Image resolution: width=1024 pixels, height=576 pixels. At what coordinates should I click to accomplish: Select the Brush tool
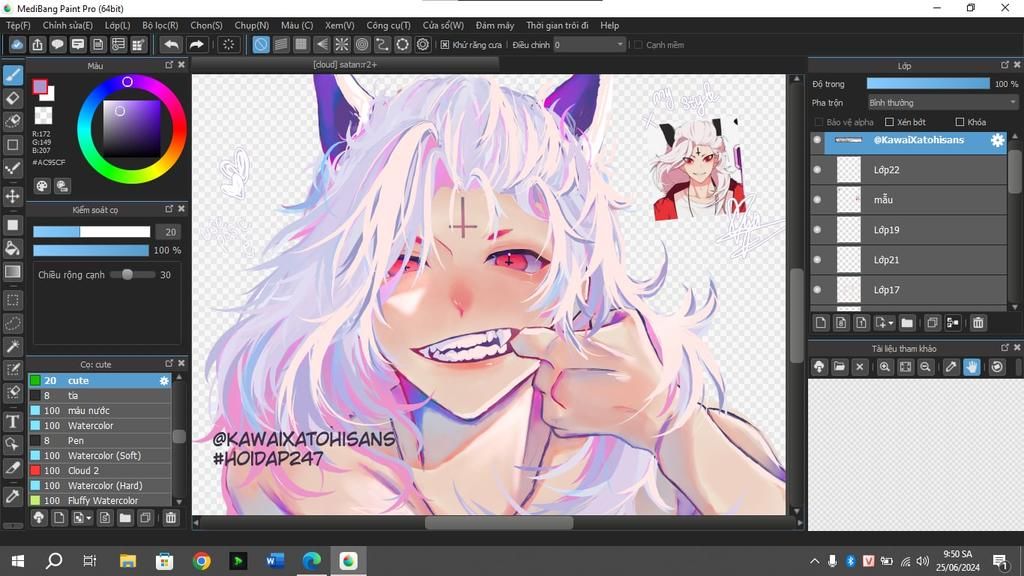[x=13, y=75]
